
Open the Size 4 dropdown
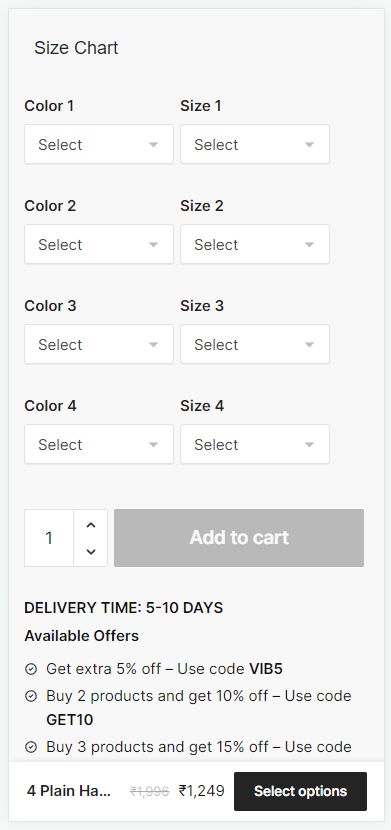click(x=255, y=444)
